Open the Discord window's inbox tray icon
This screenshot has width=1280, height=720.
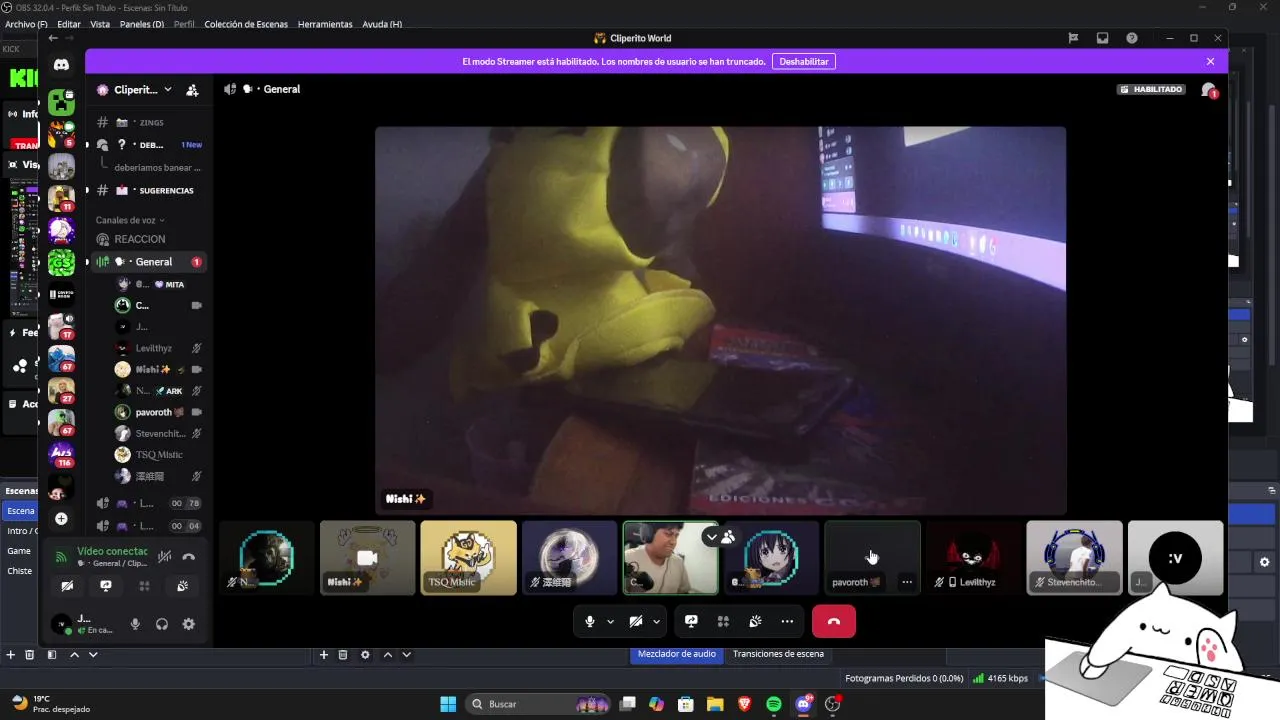click(x=1102, y=38)
